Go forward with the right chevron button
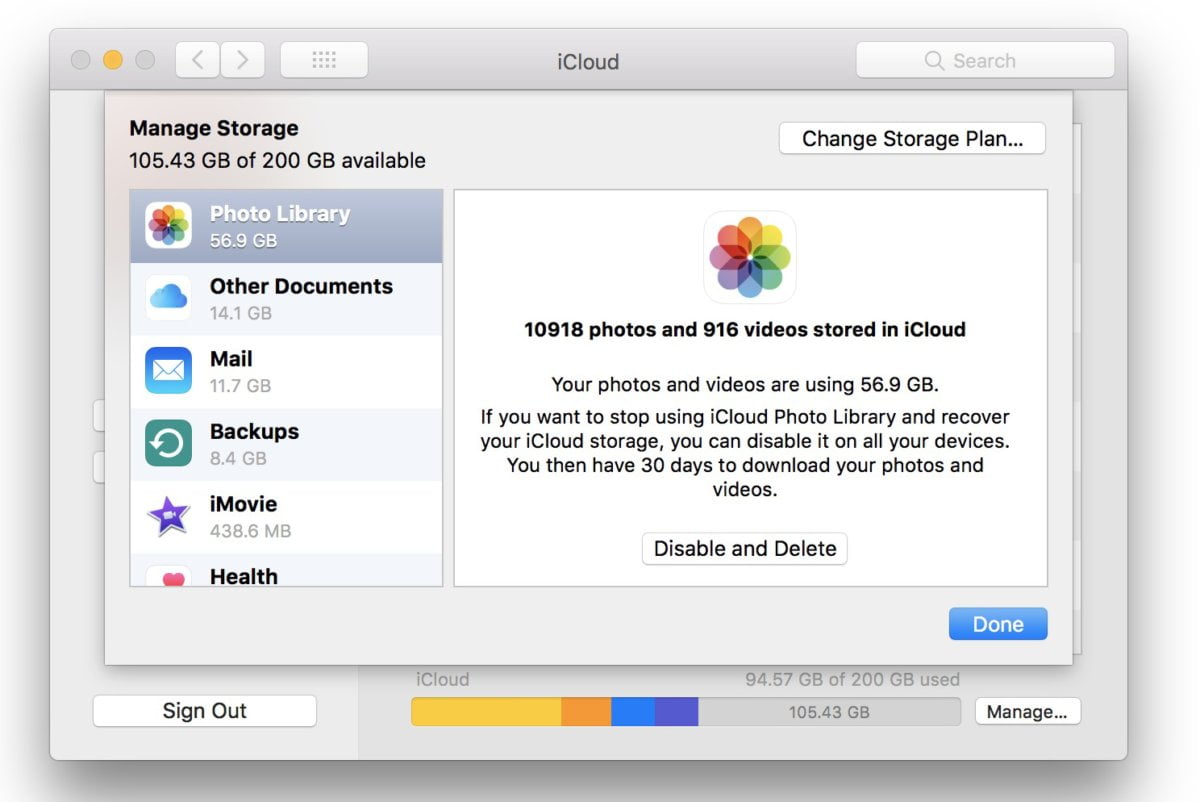The width and height of the screenshot is (1200, 802). 242,61
